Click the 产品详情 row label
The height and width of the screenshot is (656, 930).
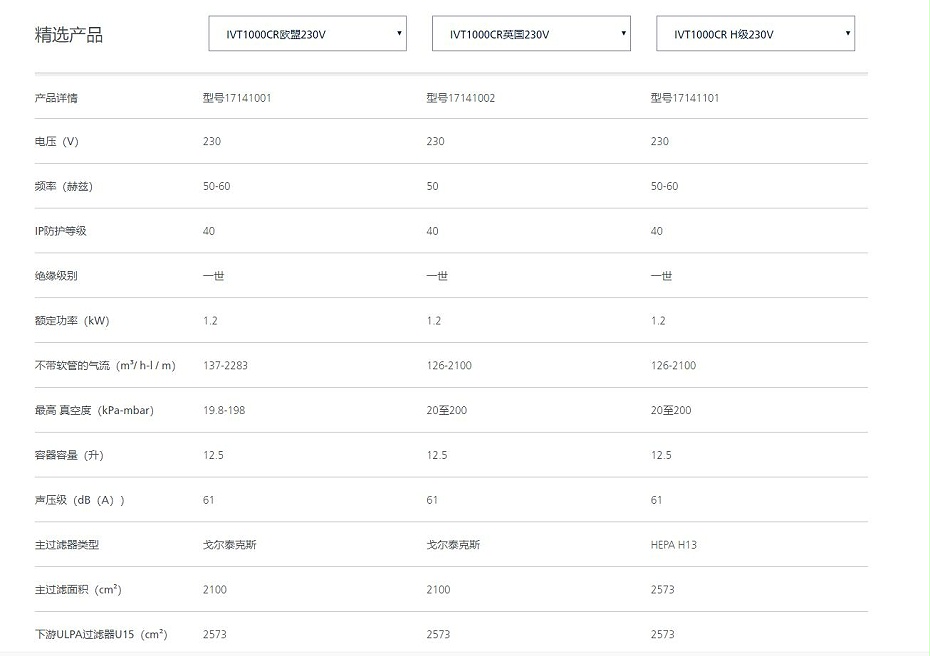[x=56, y=98]
